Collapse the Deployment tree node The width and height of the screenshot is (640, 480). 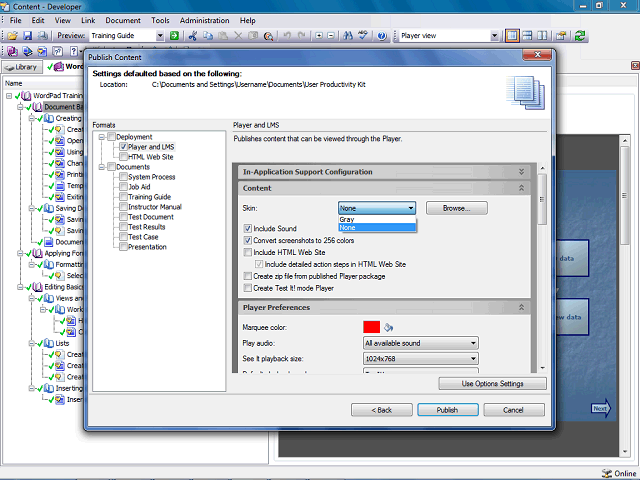tap(102, 137)
